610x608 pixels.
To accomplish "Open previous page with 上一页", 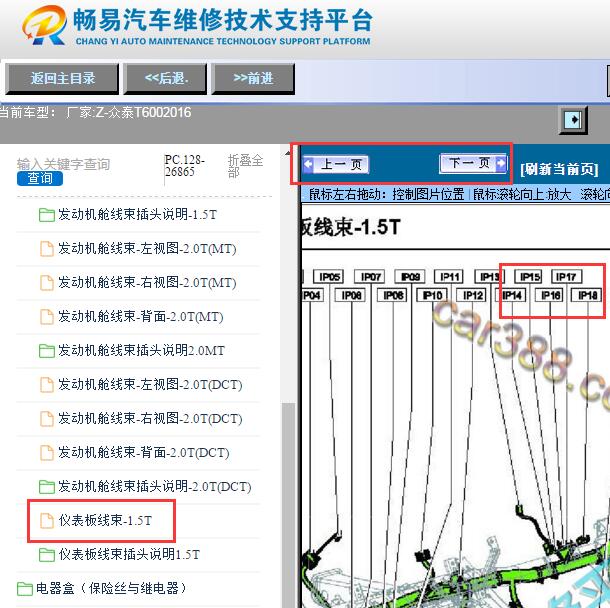I will pos(336,164).
